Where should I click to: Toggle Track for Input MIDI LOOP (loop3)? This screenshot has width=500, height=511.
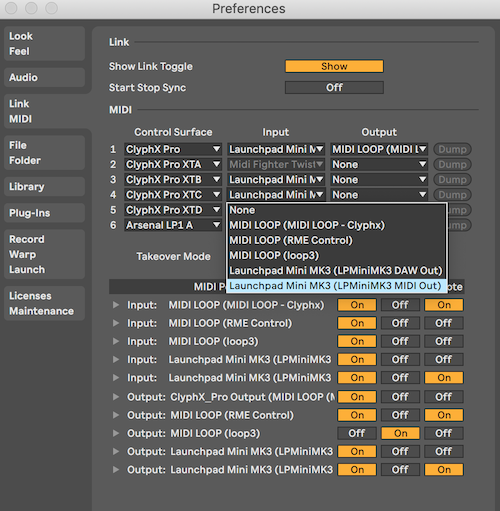click(x=357, y=341)
